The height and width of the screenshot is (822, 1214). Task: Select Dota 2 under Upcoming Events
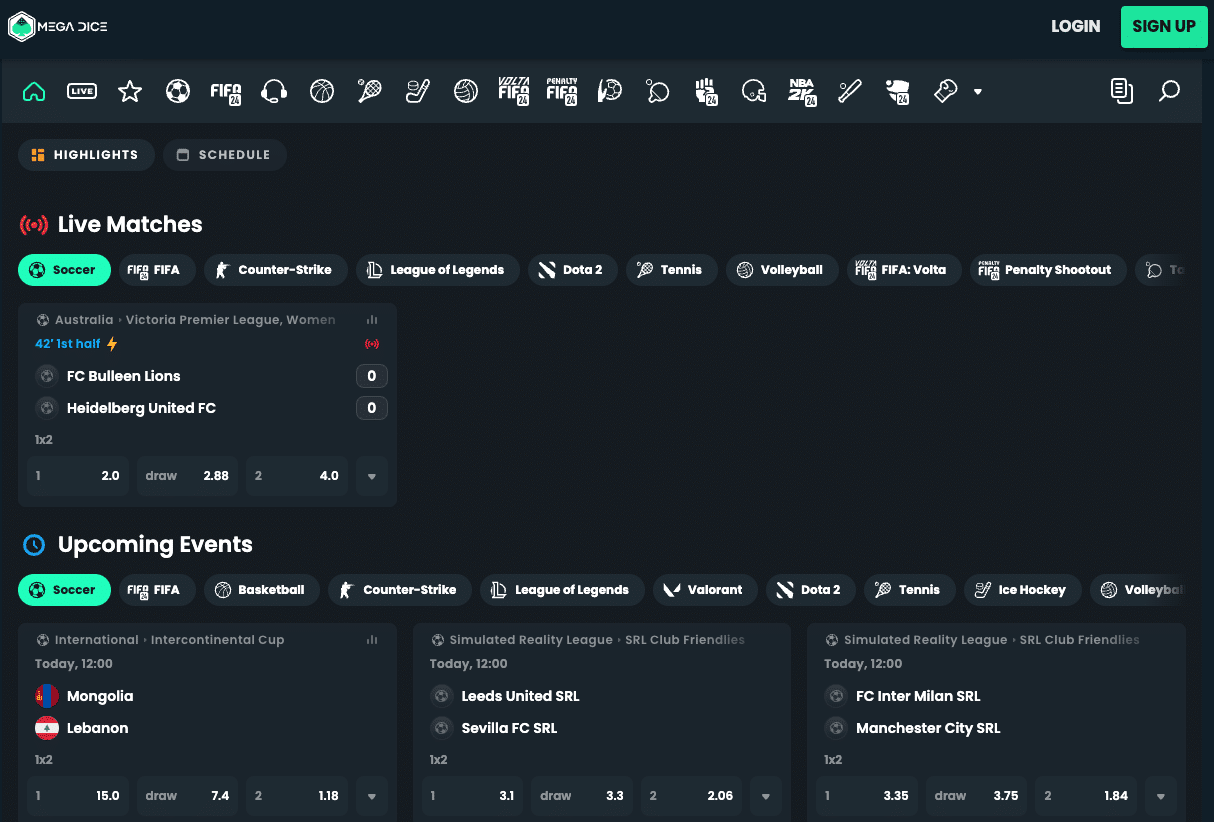(x=811, y=590)
